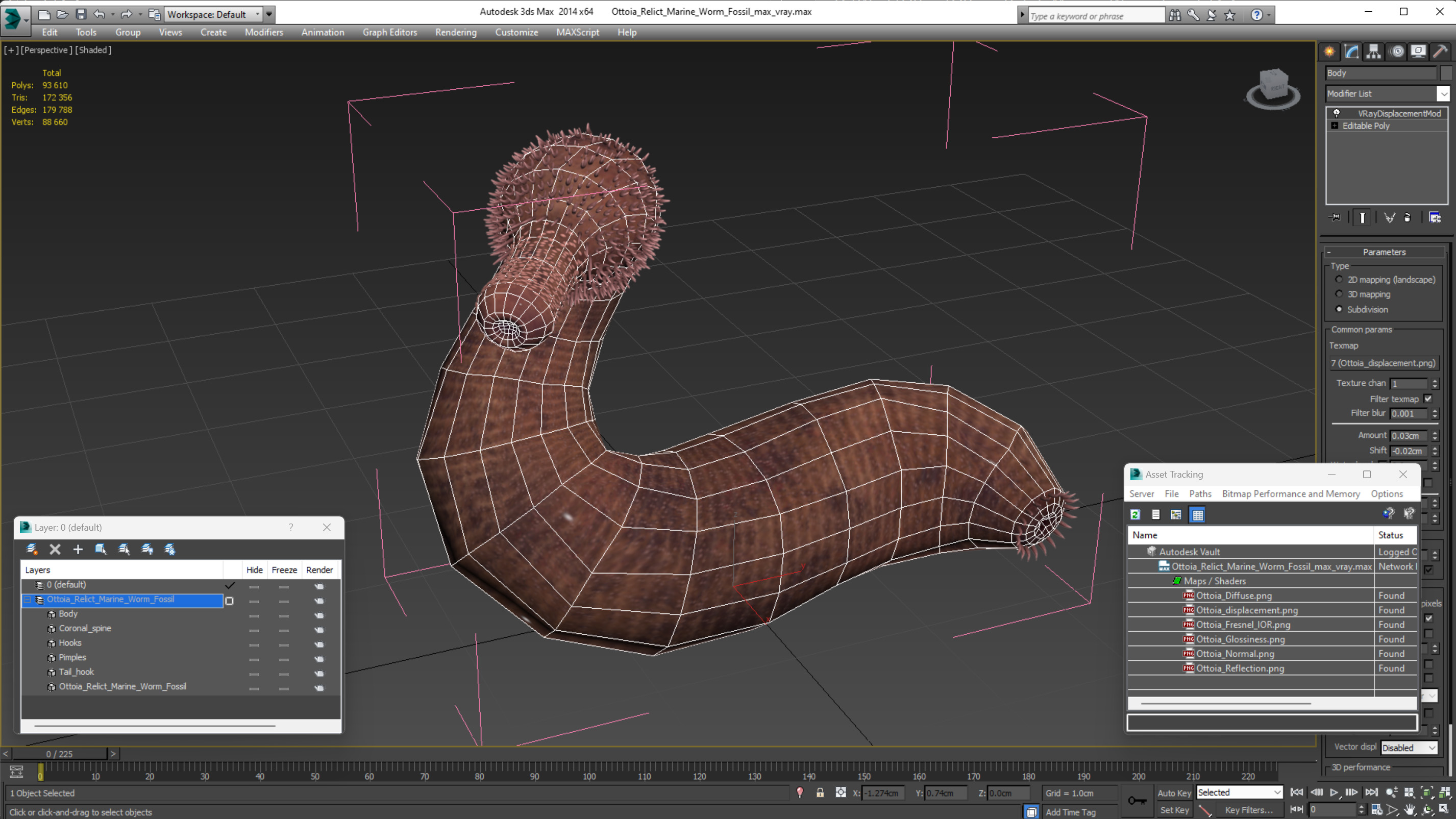
Task: Open the Motion command panel tab
Action: click(1397, 52)
